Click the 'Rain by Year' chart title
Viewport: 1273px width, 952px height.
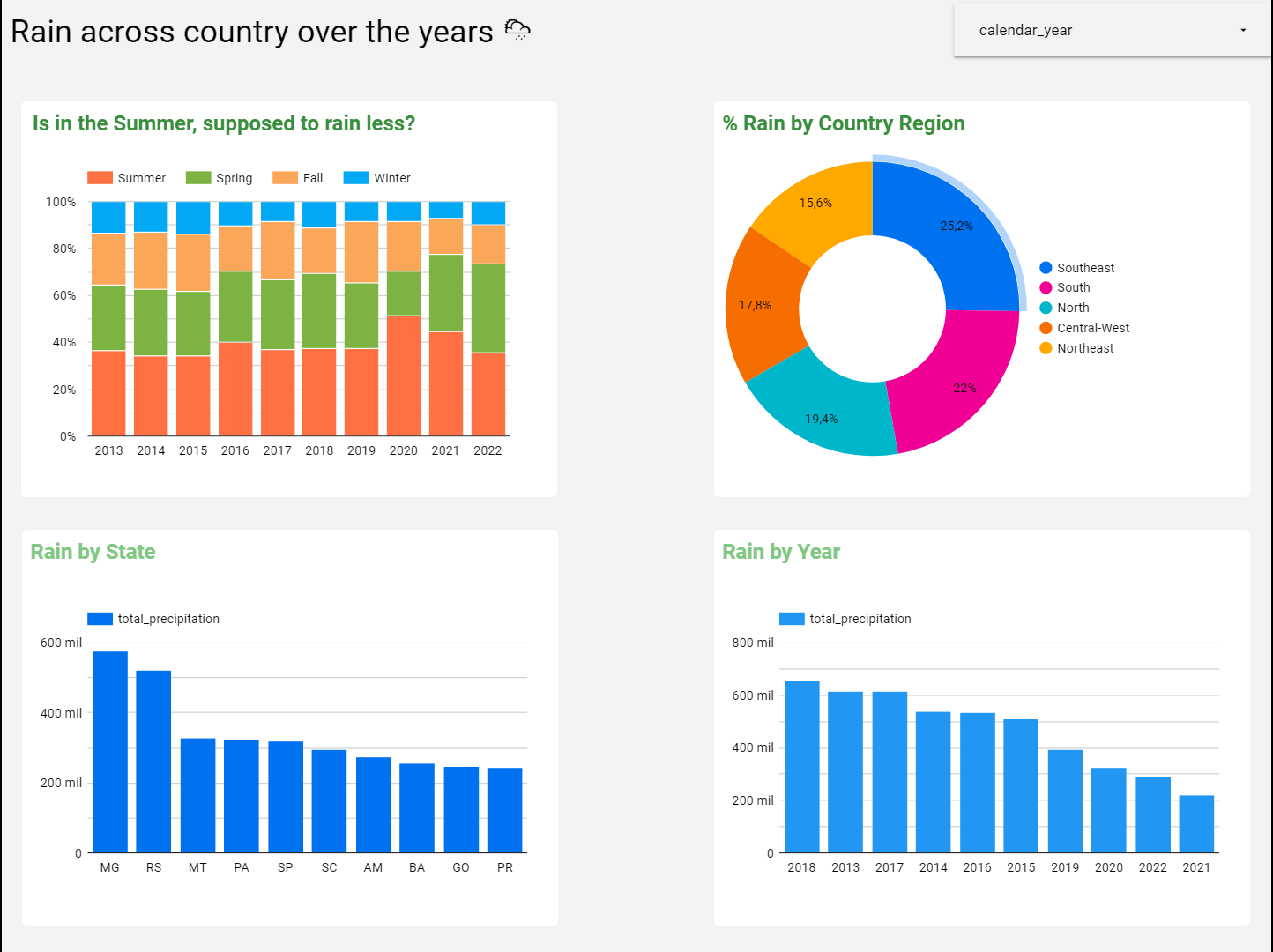tap(781, 552)
